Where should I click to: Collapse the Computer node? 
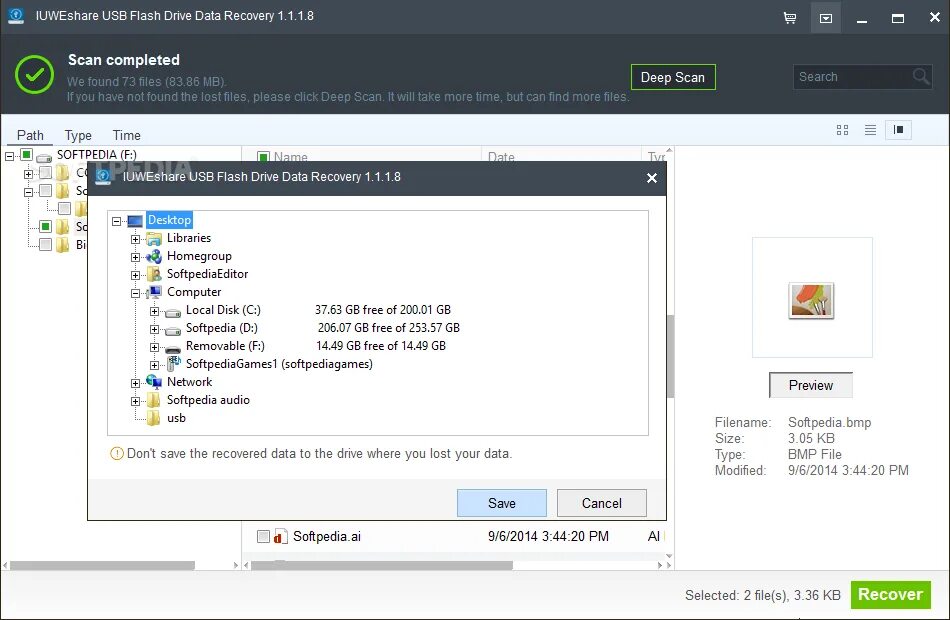(x=135, y=293)
